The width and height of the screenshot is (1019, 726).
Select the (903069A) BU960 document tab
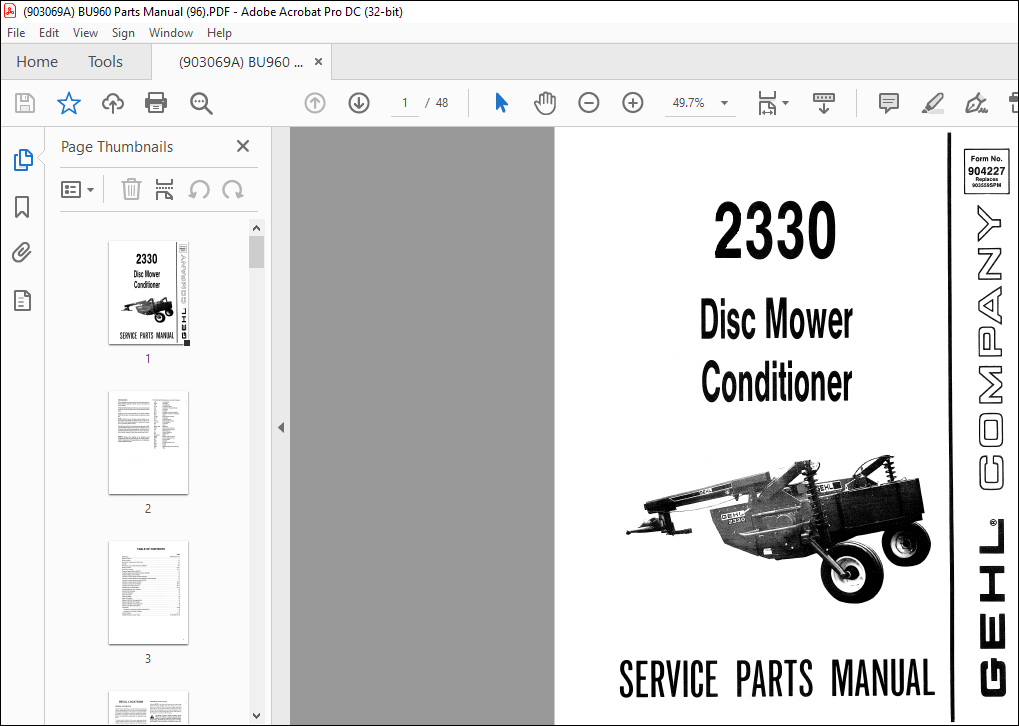(x=240, y=62)
